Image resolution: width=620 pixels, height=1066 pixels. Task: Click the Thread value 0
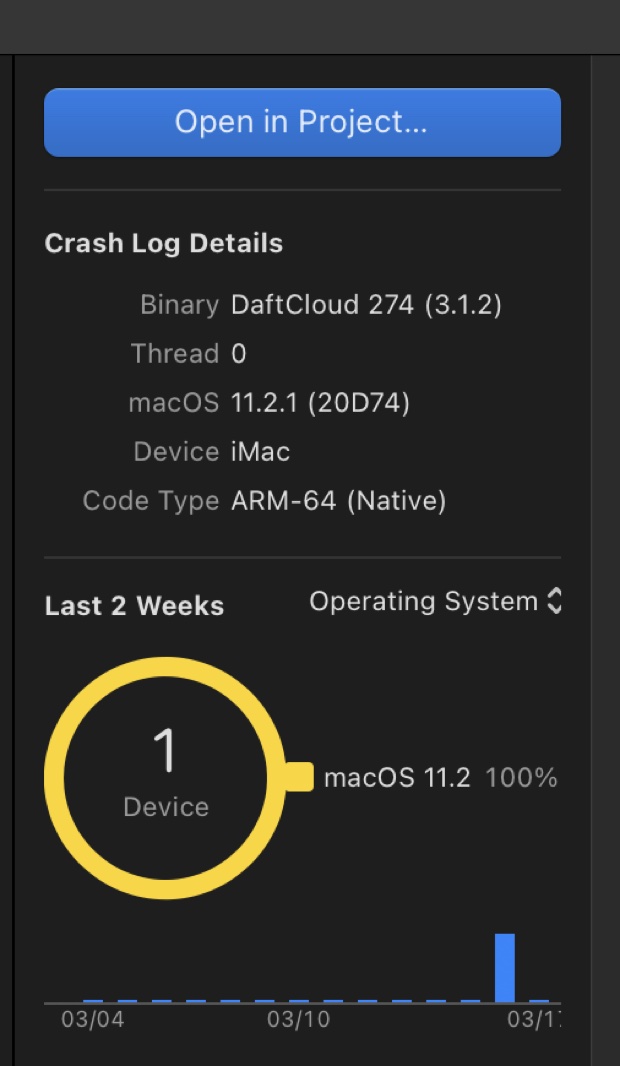(x=239, y=354)
